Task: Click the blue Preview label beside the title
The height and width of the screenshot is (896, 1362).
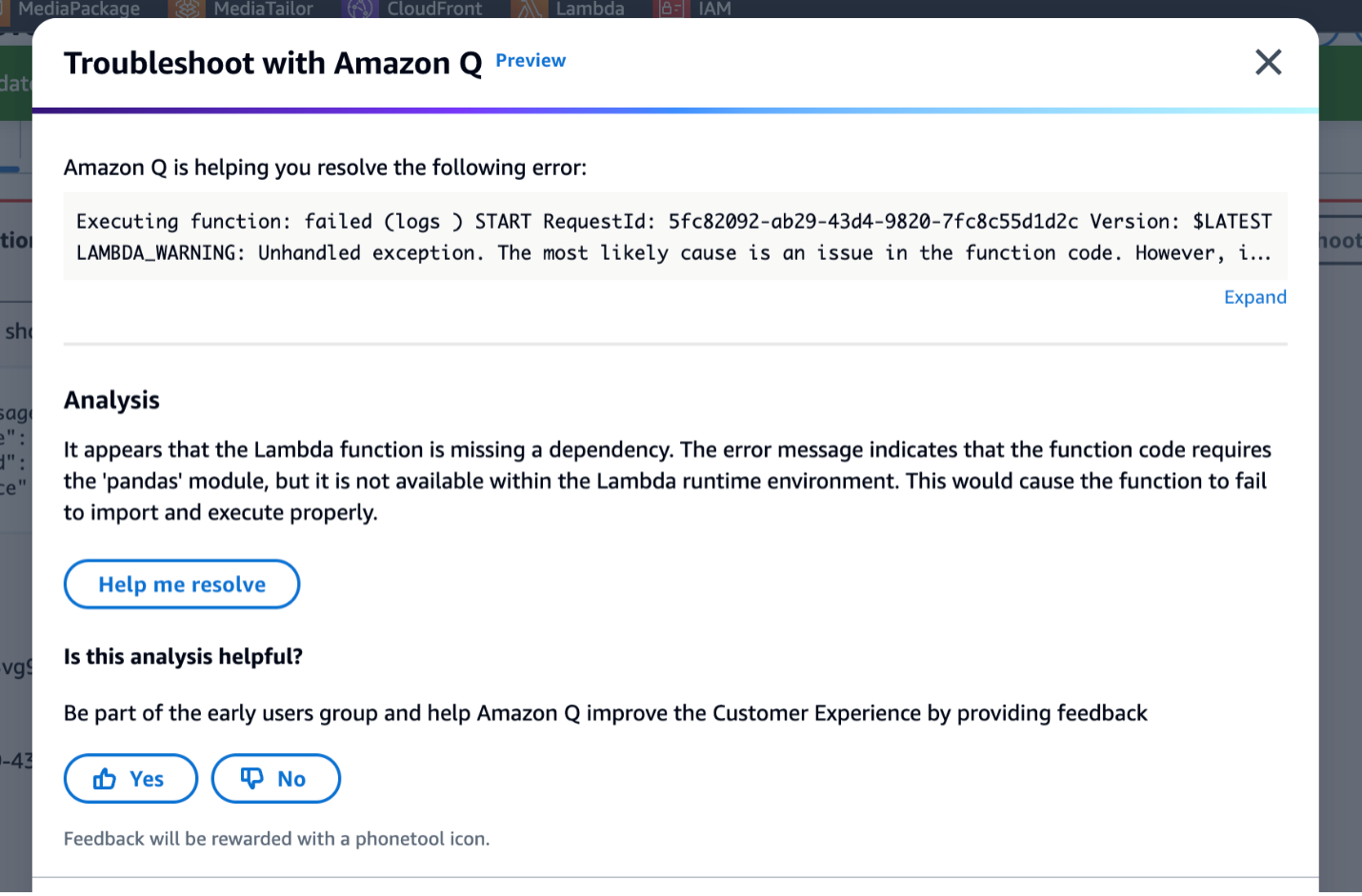Action: pos(531,60)
